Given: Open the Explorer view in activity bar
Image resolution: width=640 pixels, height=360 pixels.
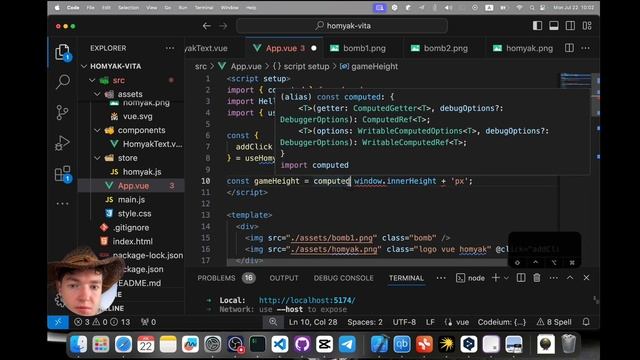Looking at the screenshot, I should coord(62,52).
